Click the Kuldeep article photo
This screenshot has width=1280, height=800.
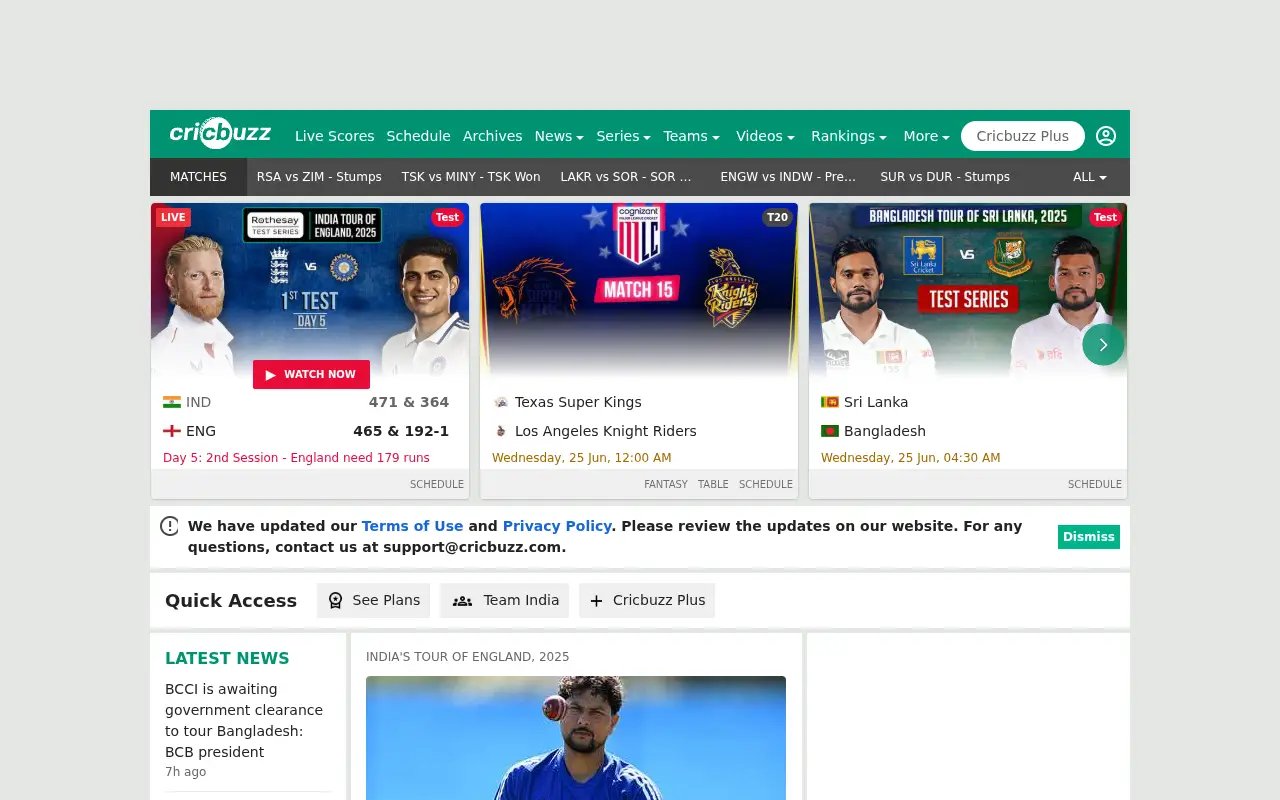576,738
